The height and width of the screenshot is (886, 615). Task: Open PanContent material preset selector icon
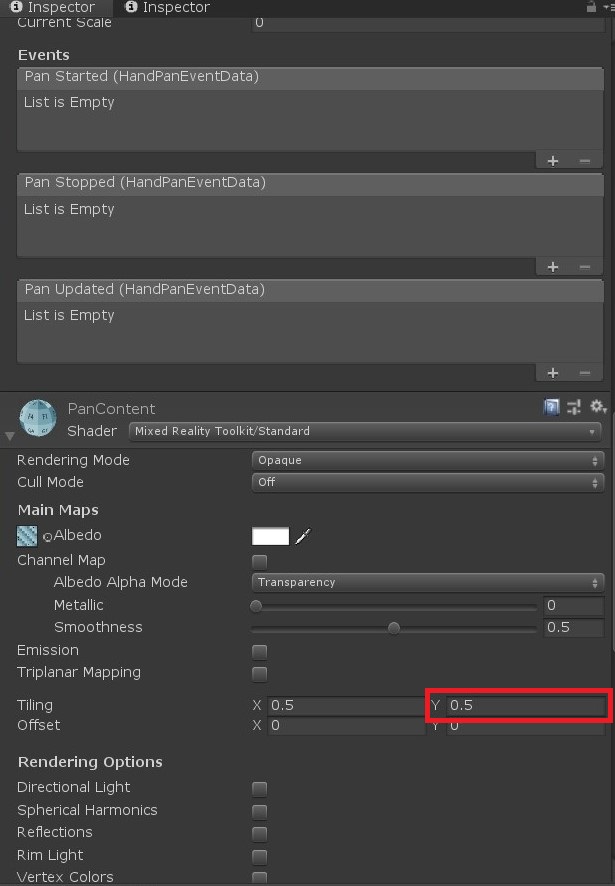574,407
